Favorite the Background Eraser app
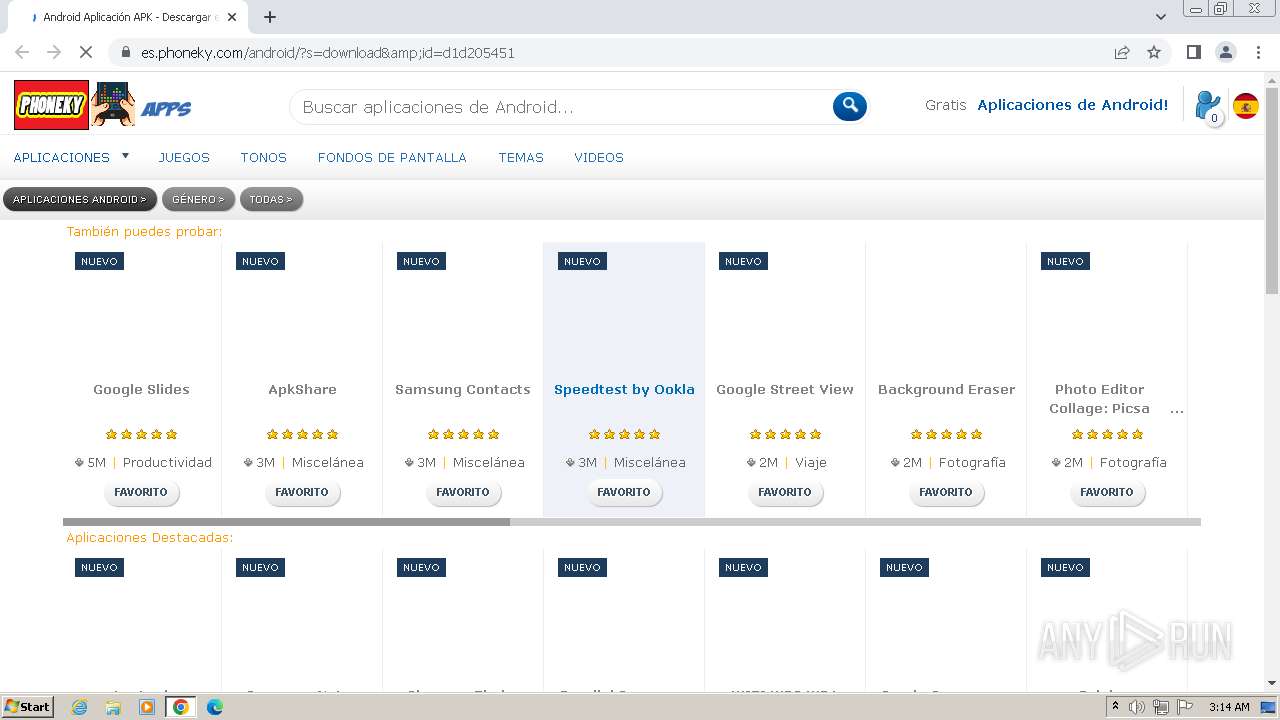This screenshot has height=720, width=1280. tap(946, 492)
